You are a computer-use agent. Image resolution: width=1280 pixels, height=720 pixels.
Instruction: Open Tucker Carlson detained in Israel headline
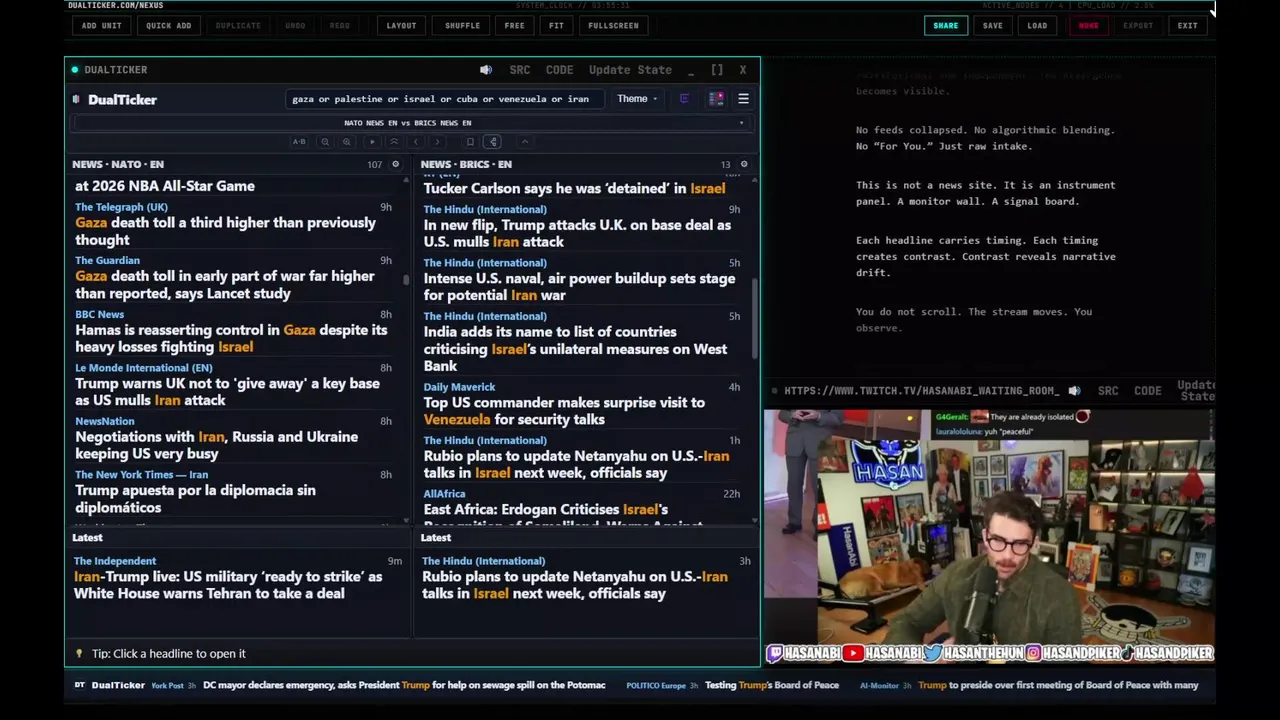point(574,188)
